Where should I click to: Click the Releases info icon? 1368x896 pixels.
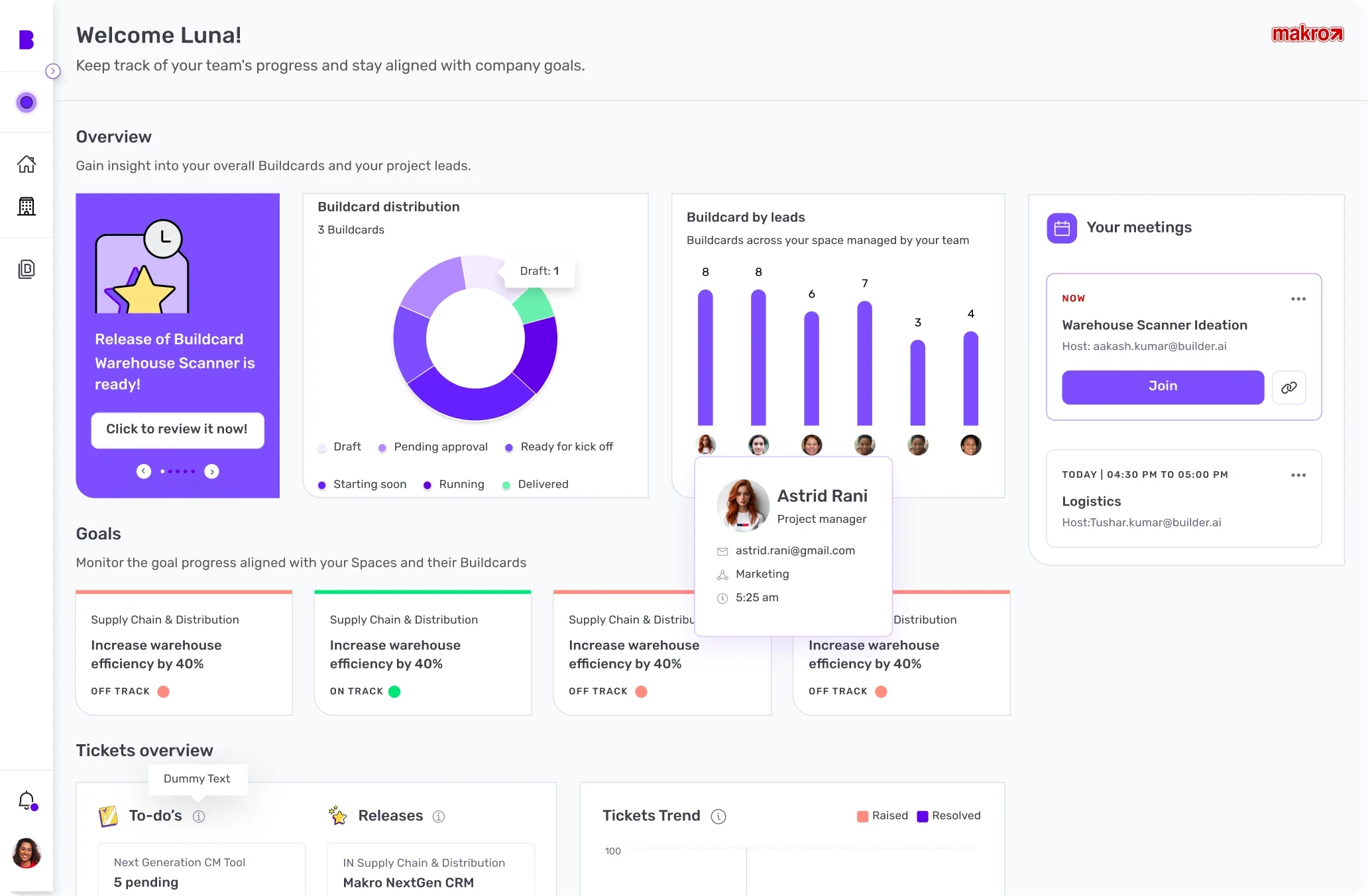[x=439, y=816]
